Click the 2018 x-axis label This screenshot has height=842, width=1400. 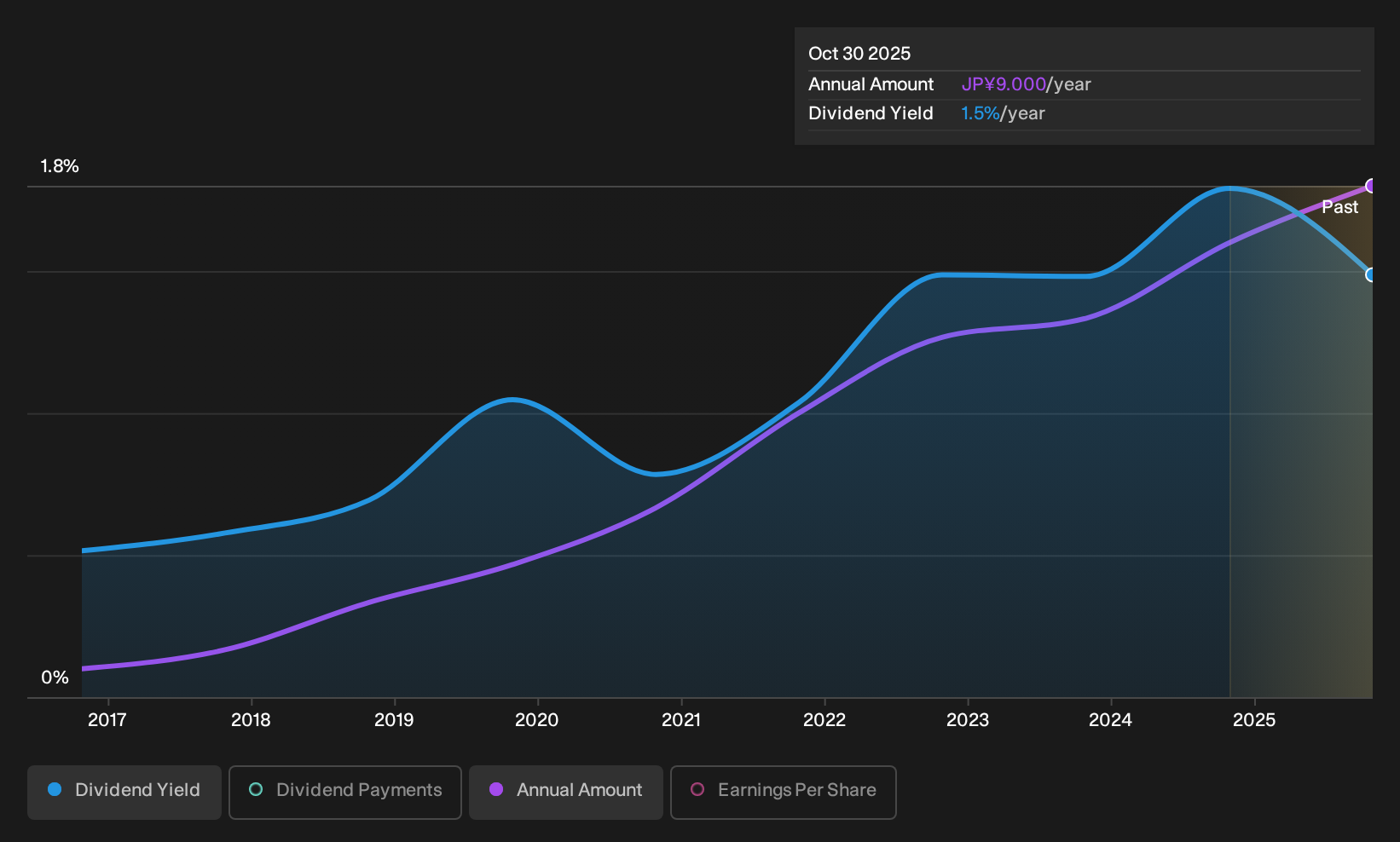click(251, 720)
